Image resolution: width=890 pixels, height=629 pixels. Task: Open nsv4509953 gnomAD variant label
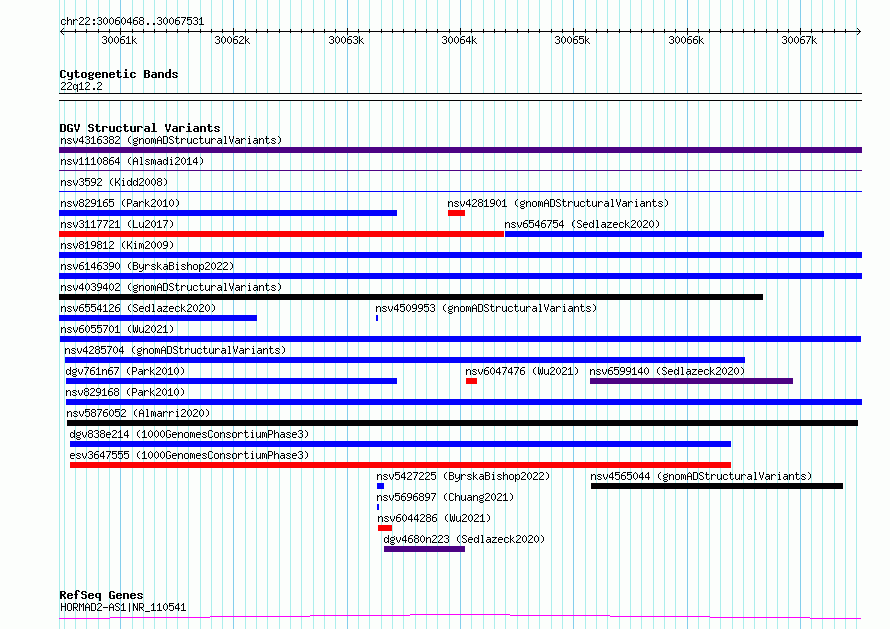point(486,308)
